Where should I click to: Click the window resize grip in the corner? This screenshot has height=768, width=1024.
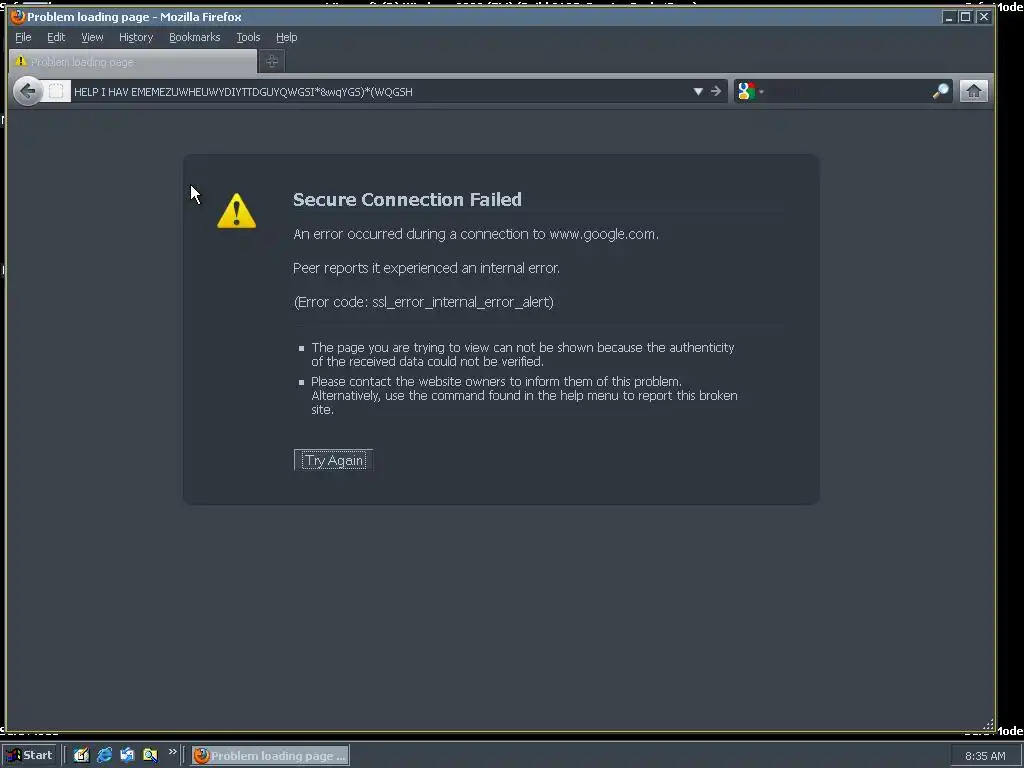point(989,724)
